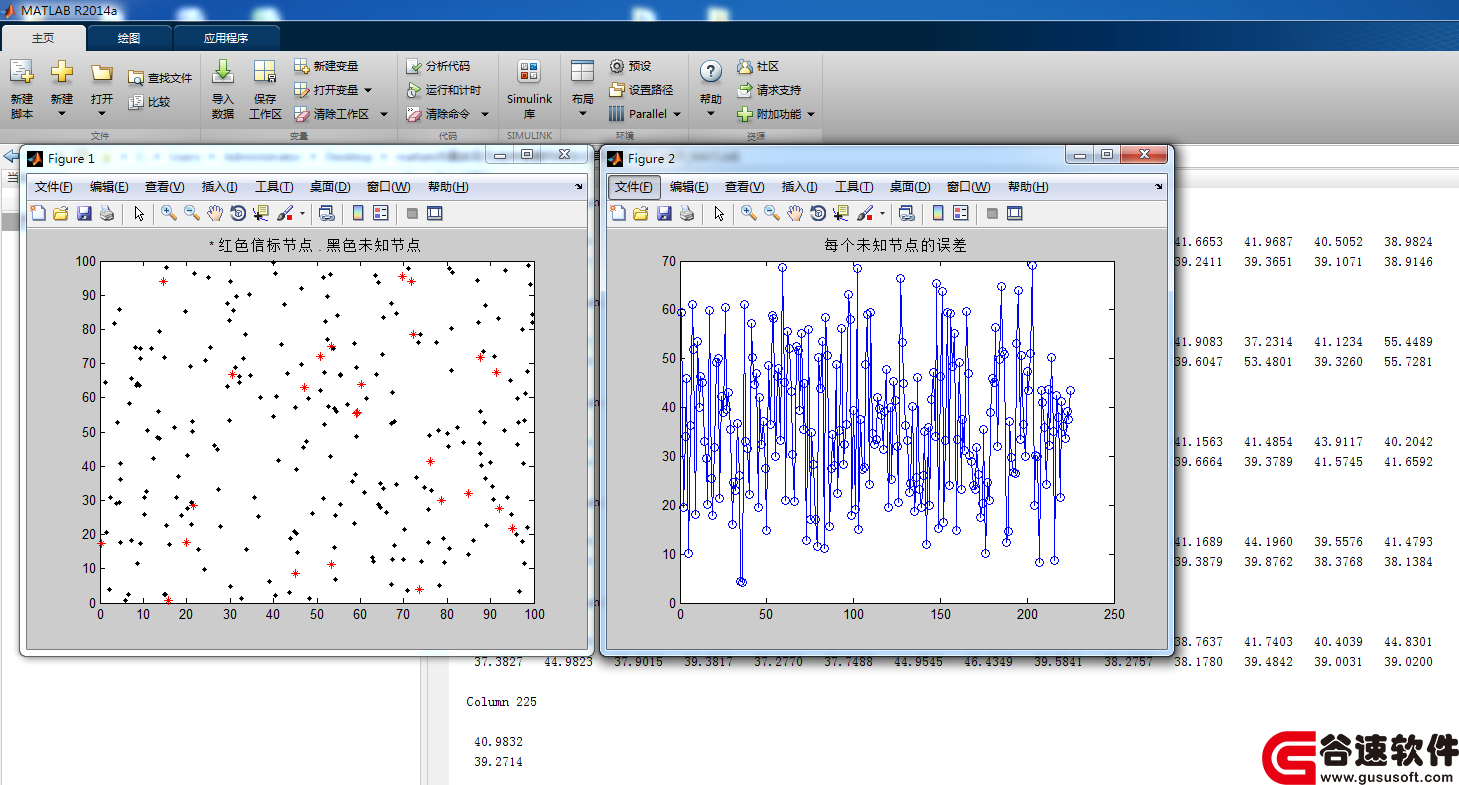Select Edit Plot arrow tool in Figure 1
This screenshot has height=785, width=1459.
coord(139,213)
